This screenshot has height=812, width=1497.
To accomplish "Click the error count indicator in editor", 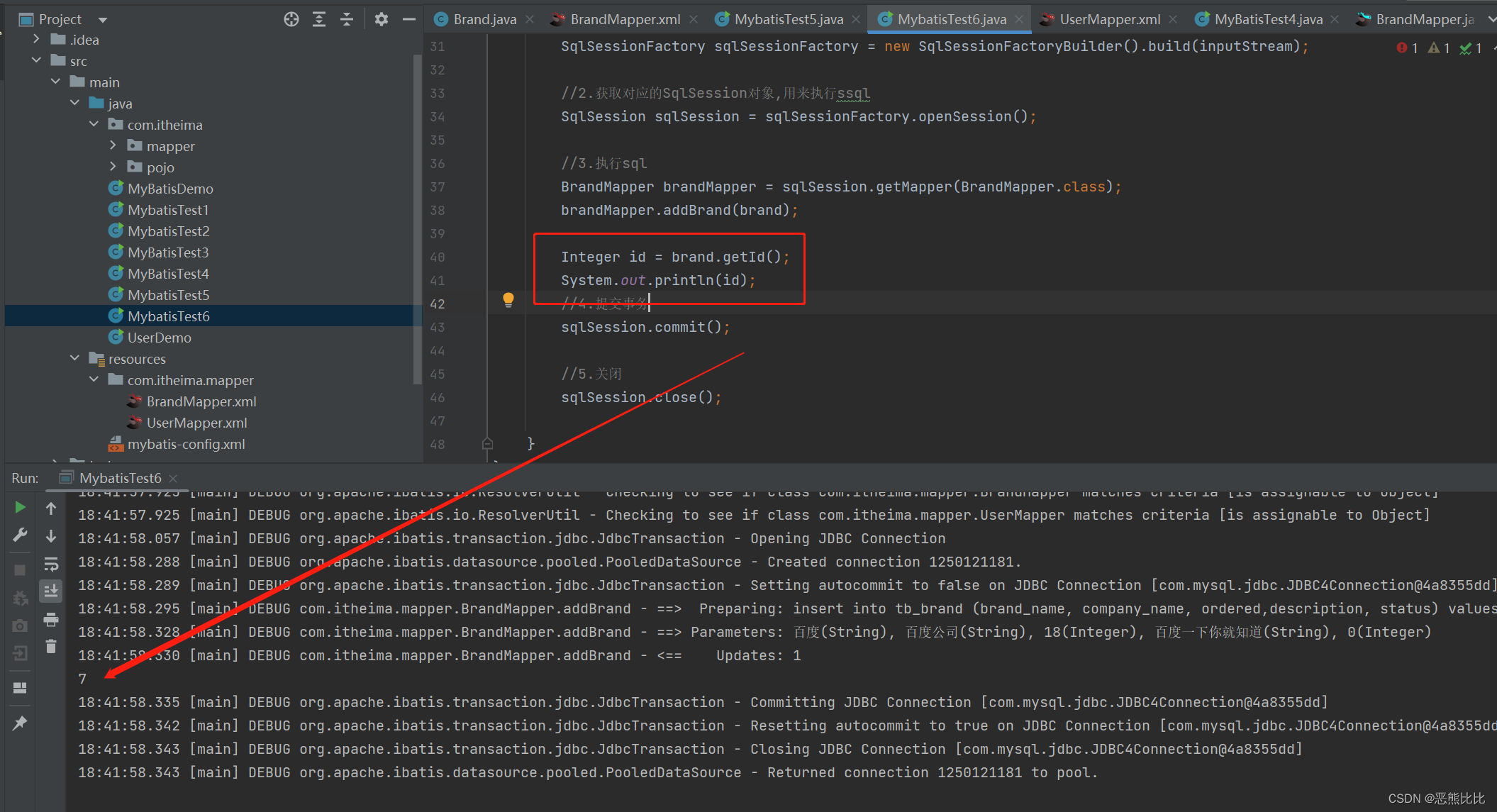I will click(x=1407, y=48).
